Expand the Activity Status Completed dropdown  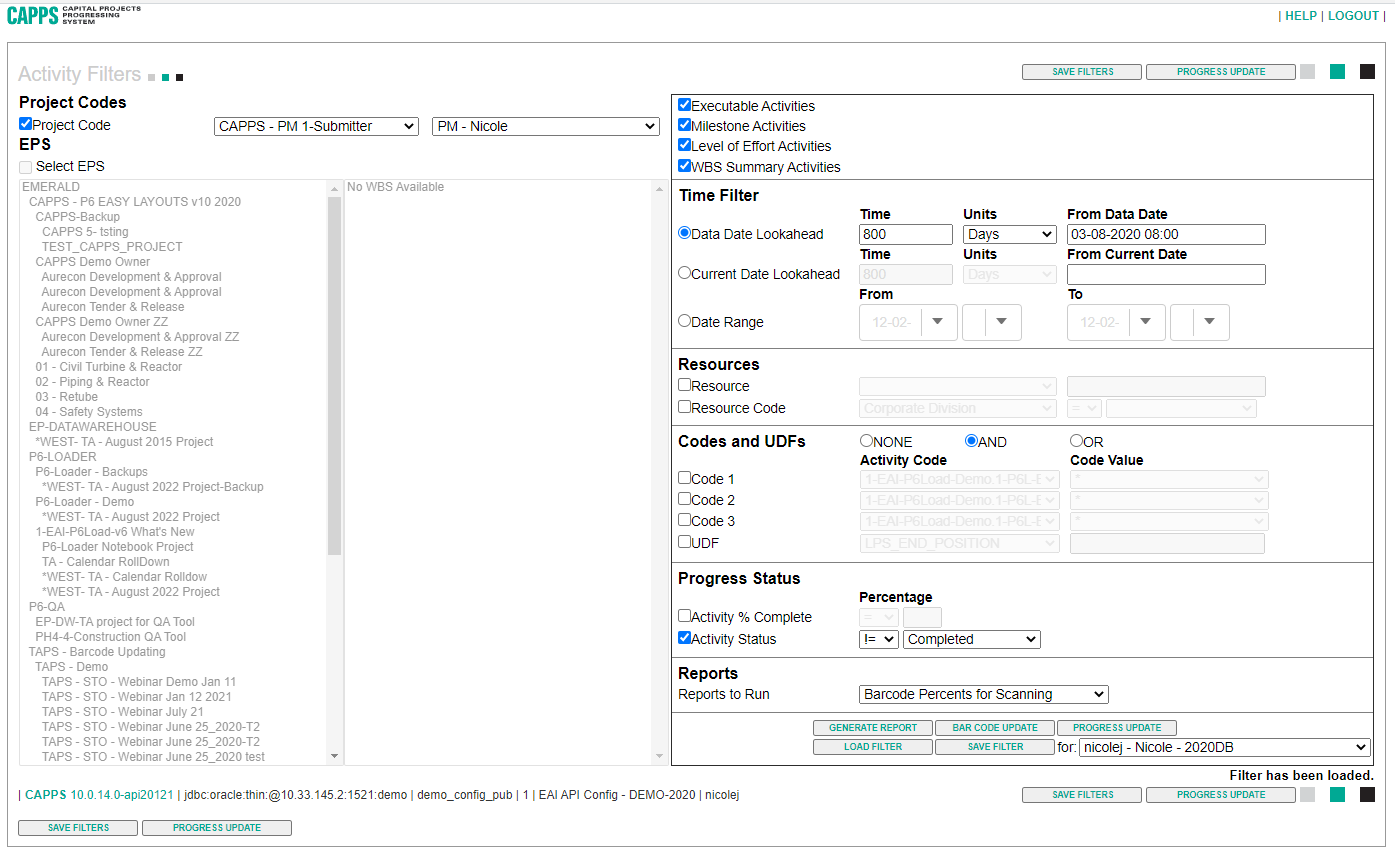[x=971, y=639]
